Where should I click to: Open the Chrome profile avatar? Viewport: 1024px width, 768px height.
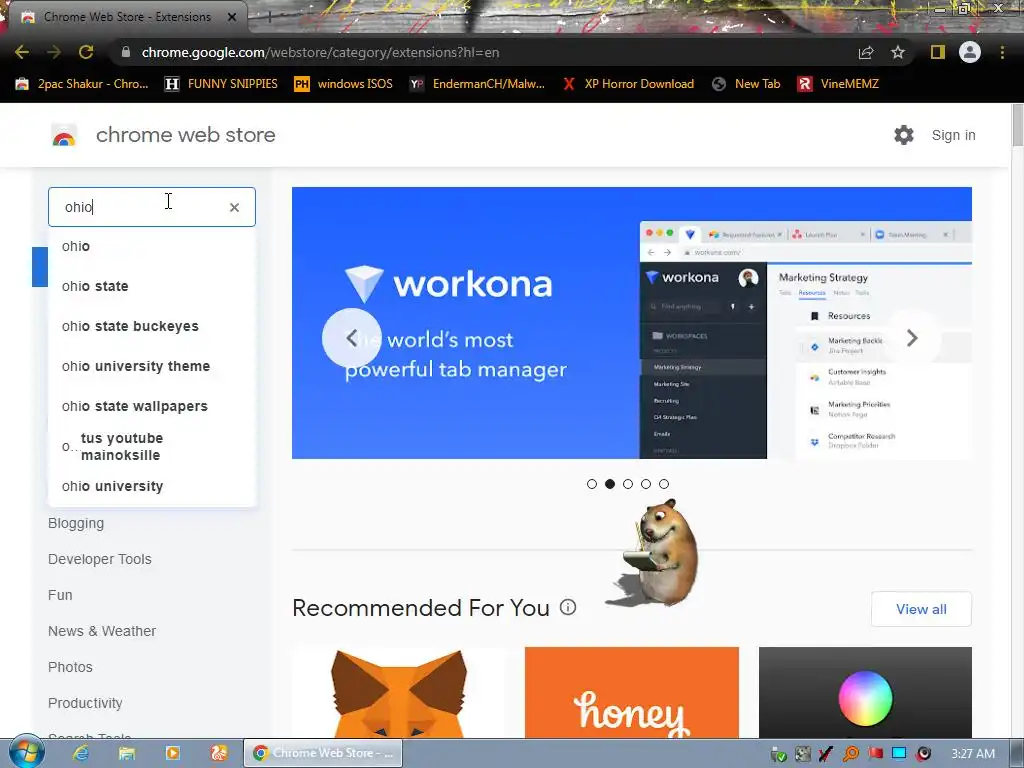tap(970, 52)
